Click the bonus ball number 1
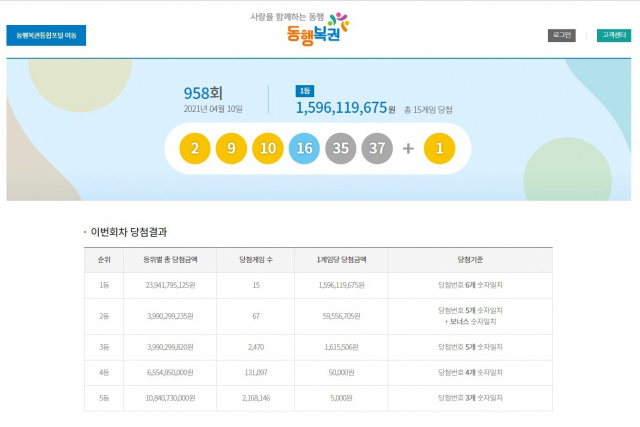The image size is (640, 427). pyautogui.click(x=440, y=148)
